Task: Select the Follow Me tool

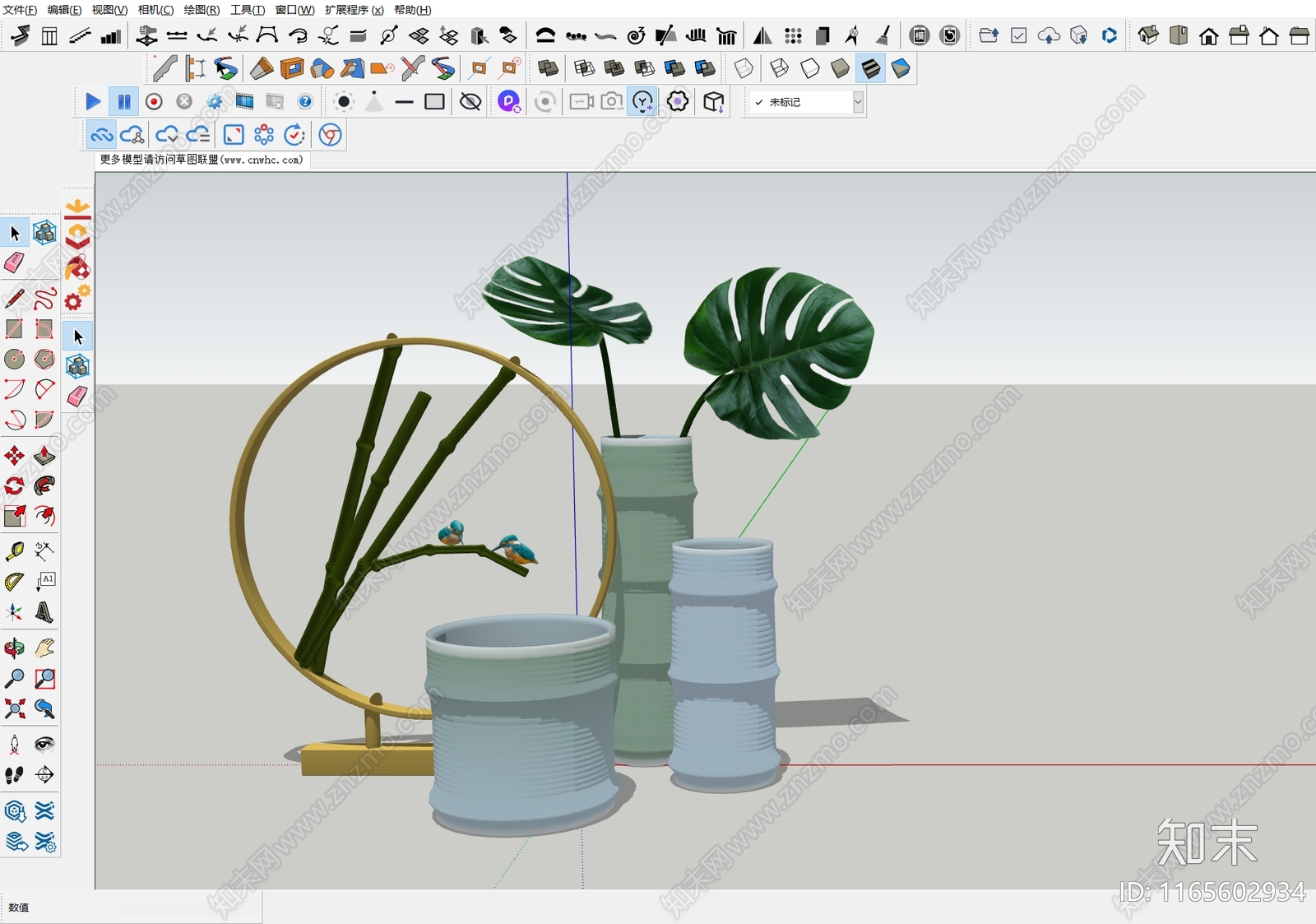Action: coord(44,485)
